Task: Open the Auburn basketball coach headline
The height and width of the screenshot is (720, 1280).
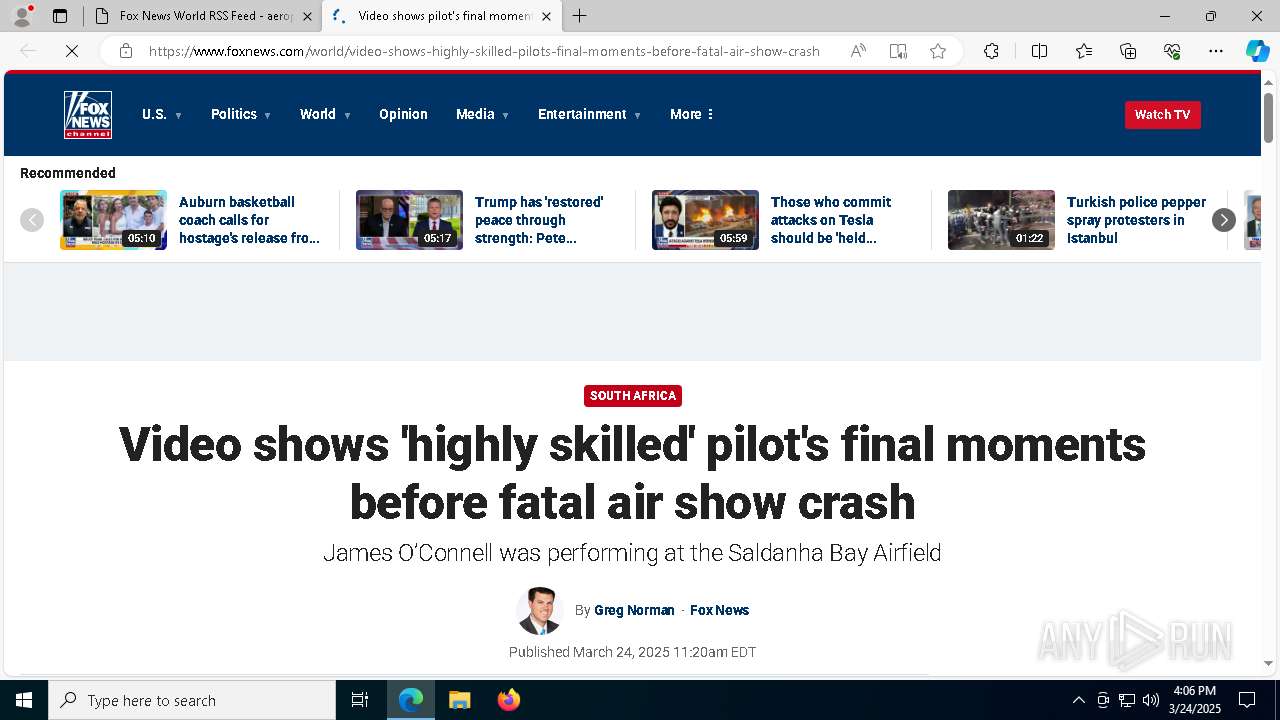Action: click(249, 220)
